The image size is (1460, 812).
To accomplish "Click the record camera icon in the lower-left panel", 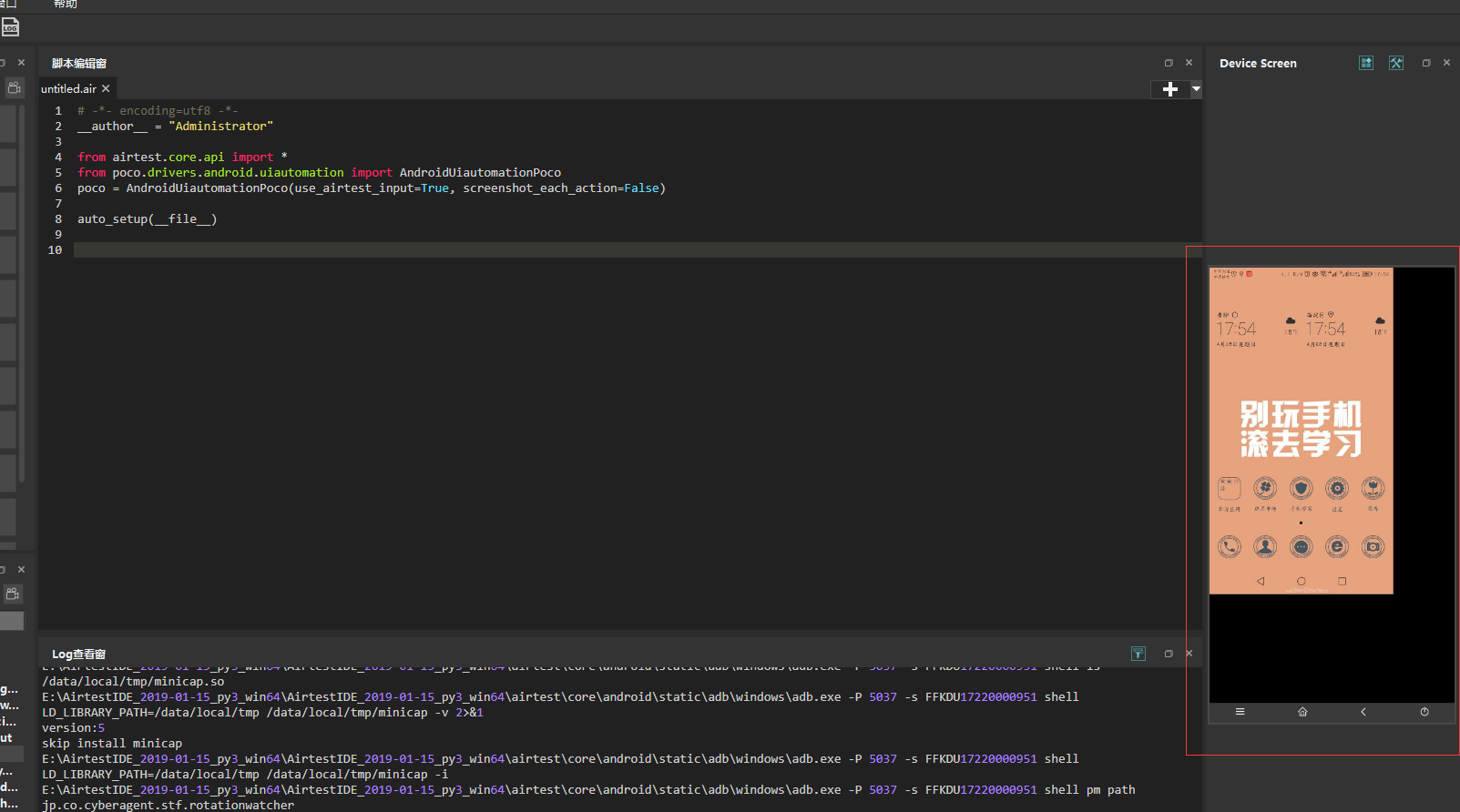I will point(13,594).
